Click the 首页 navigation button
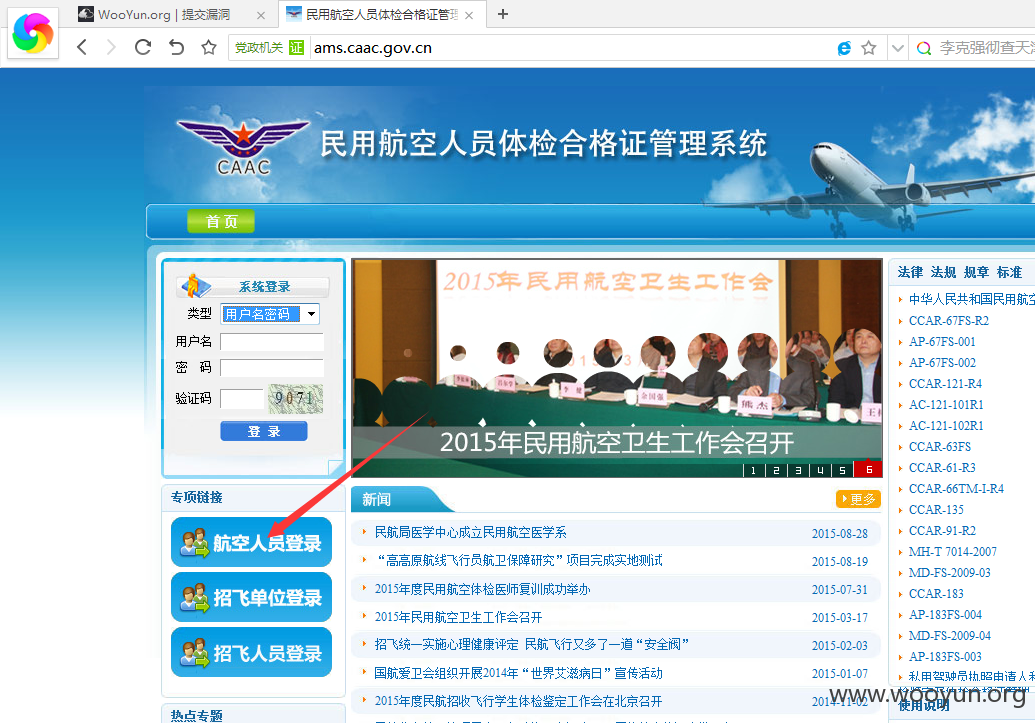Screen dimensions: 1035x723 221,221
